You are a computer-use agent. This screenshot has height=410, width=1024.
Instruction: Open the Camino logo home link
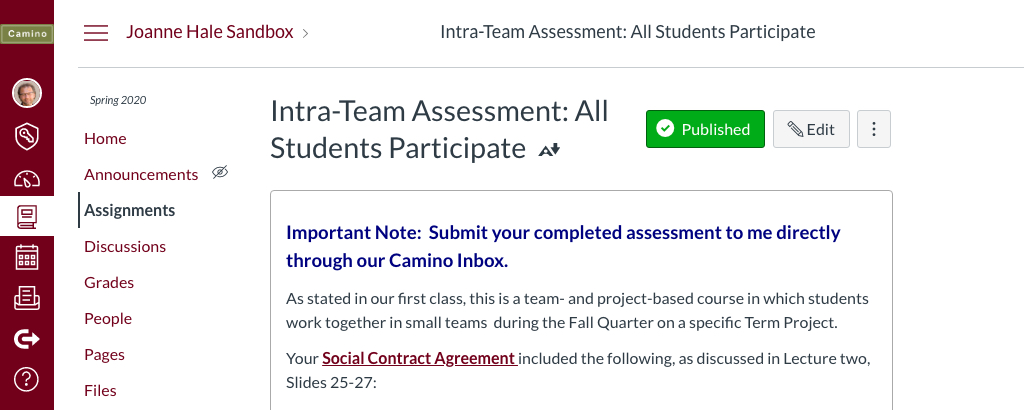[27, 34]
